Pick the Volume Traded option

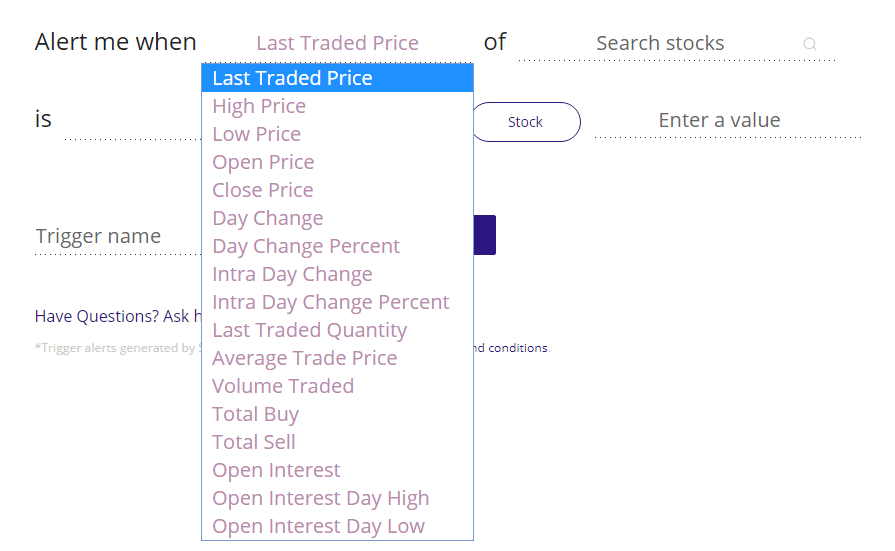(x=337, y=386)
